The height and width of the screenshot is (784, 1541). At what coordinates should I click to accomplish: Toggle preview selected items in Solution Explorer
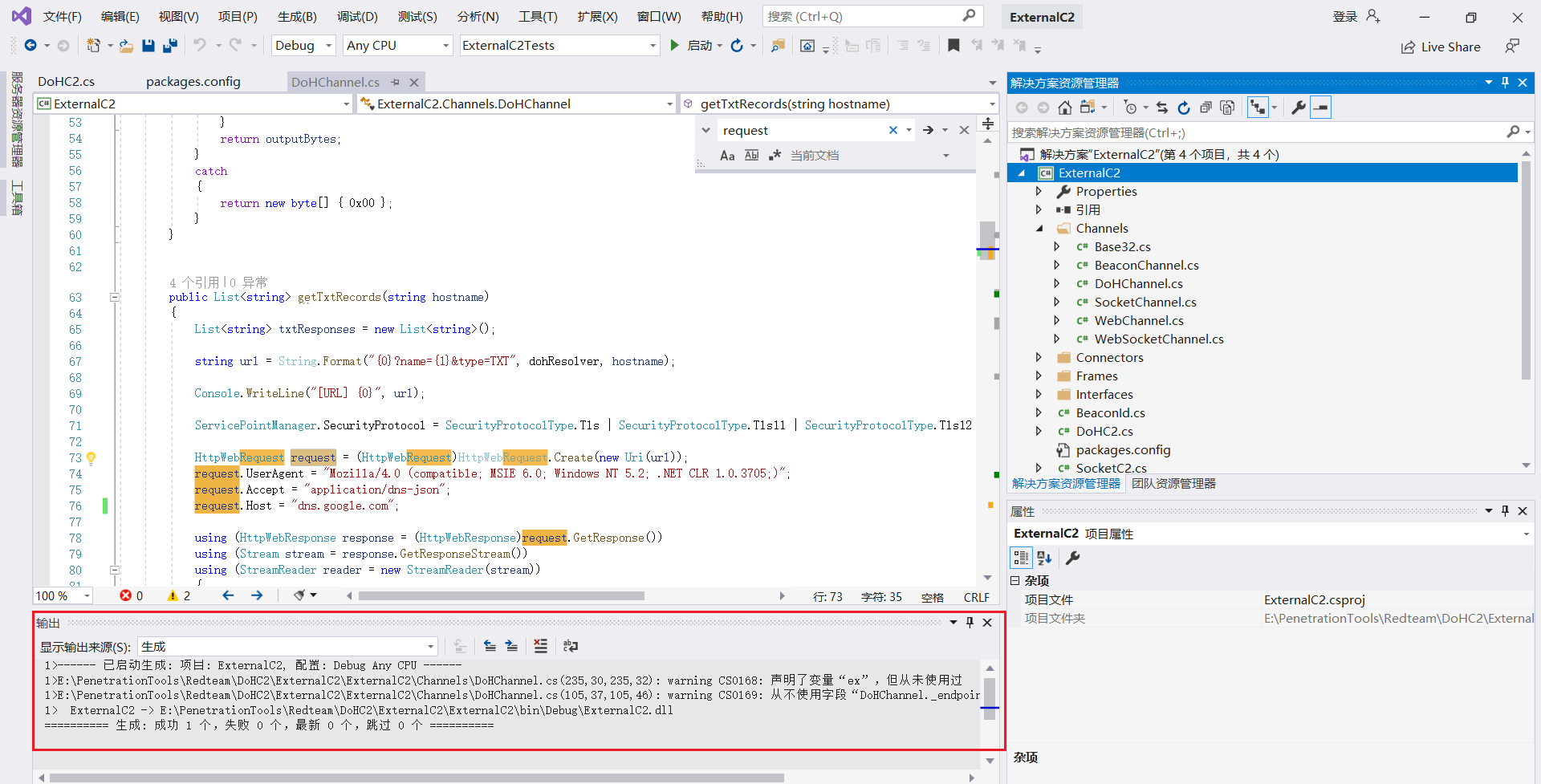pos(1321,108)
